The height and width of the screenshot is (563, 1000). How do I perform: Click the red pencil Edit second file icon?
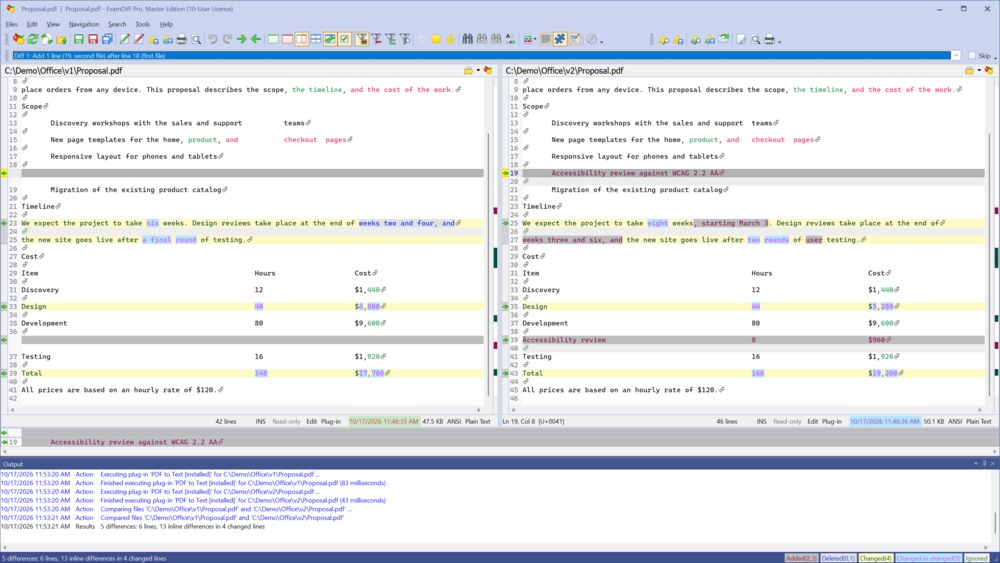pyautogui.click(x=138, y=40)
